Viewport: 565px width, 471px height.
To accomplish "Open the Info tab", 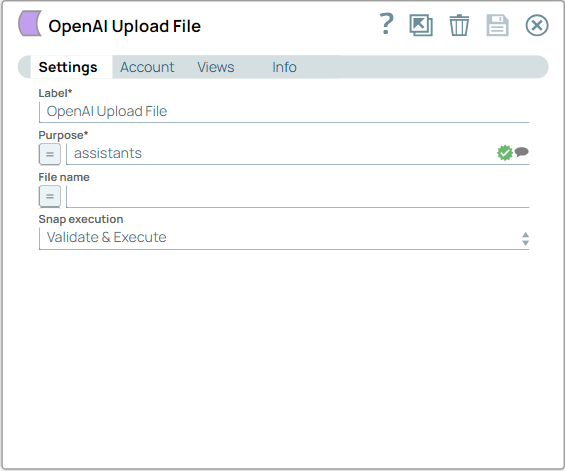I will (284, 67).
